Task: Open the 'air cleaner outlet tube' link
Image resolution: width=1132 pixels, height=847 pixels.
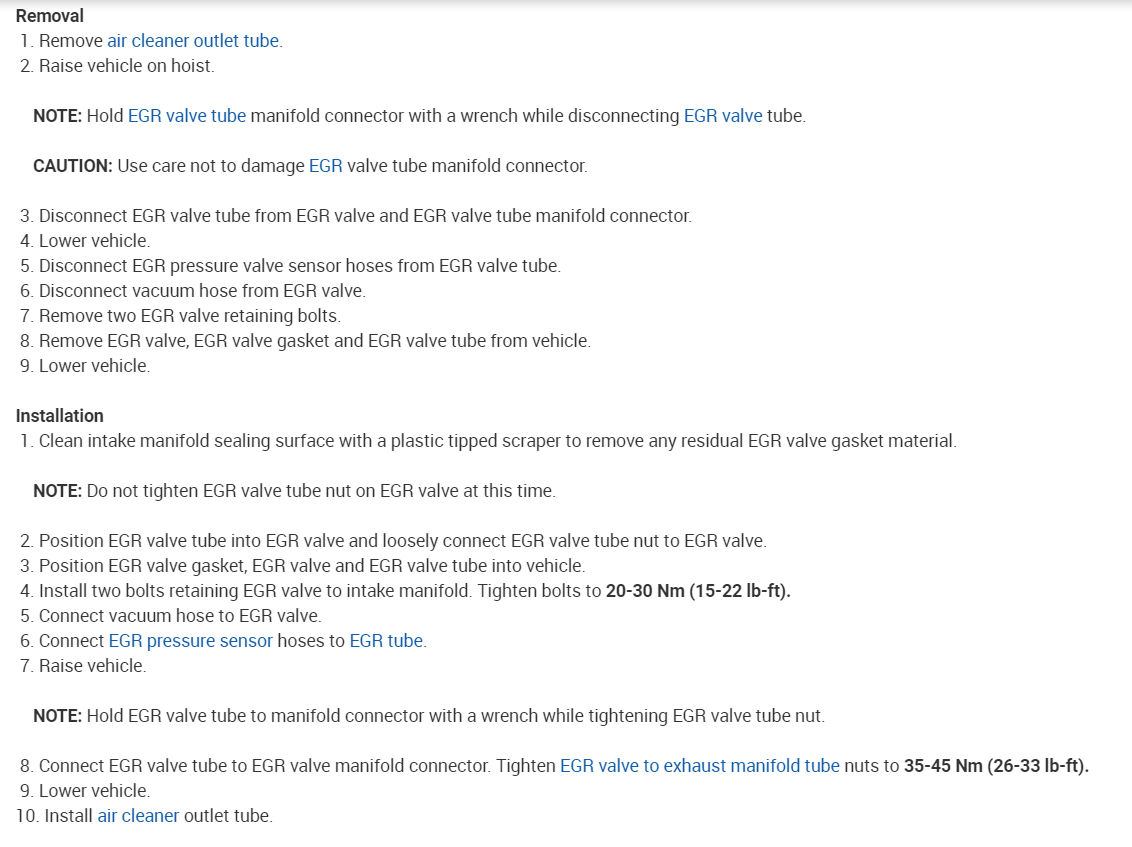Action: (193, 41)
